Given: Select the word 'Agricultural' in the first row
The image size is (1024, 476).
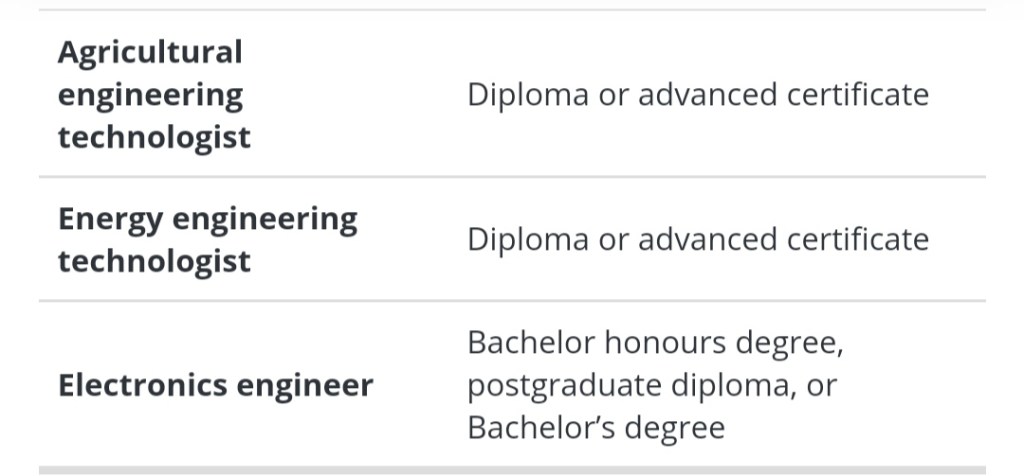Looking at the screenshot, I should pos(150,52).
